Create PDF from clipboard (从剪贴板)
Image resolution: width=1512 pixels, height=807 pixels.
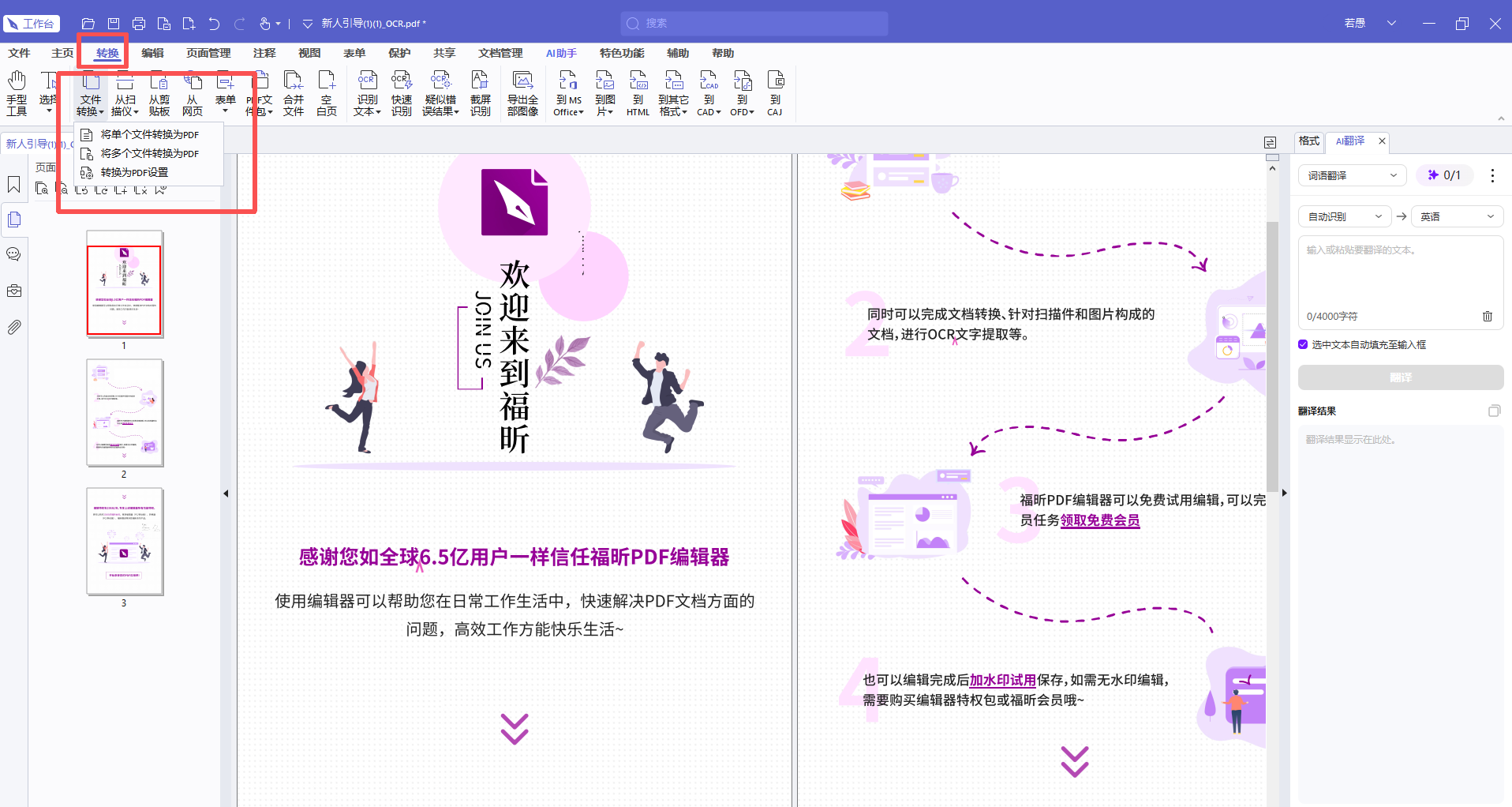click(x=159, y=93)
